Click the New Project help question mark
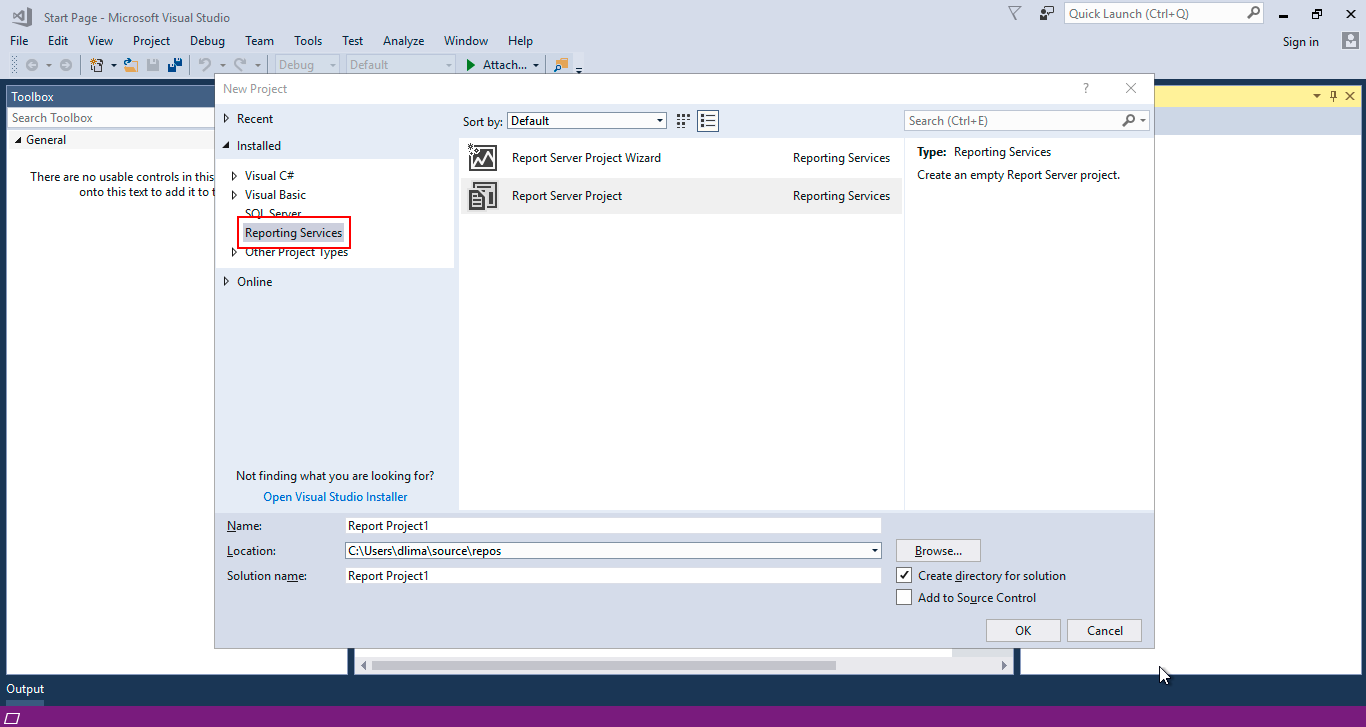 pos(1086,89)
